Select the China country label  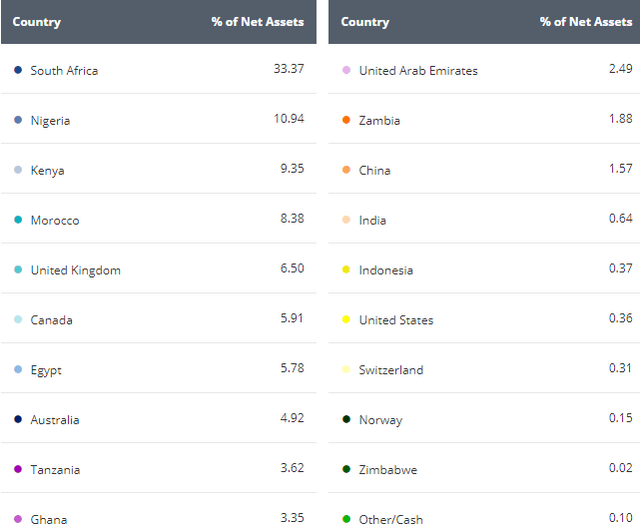pyautogui.click(x=375, y=171)
